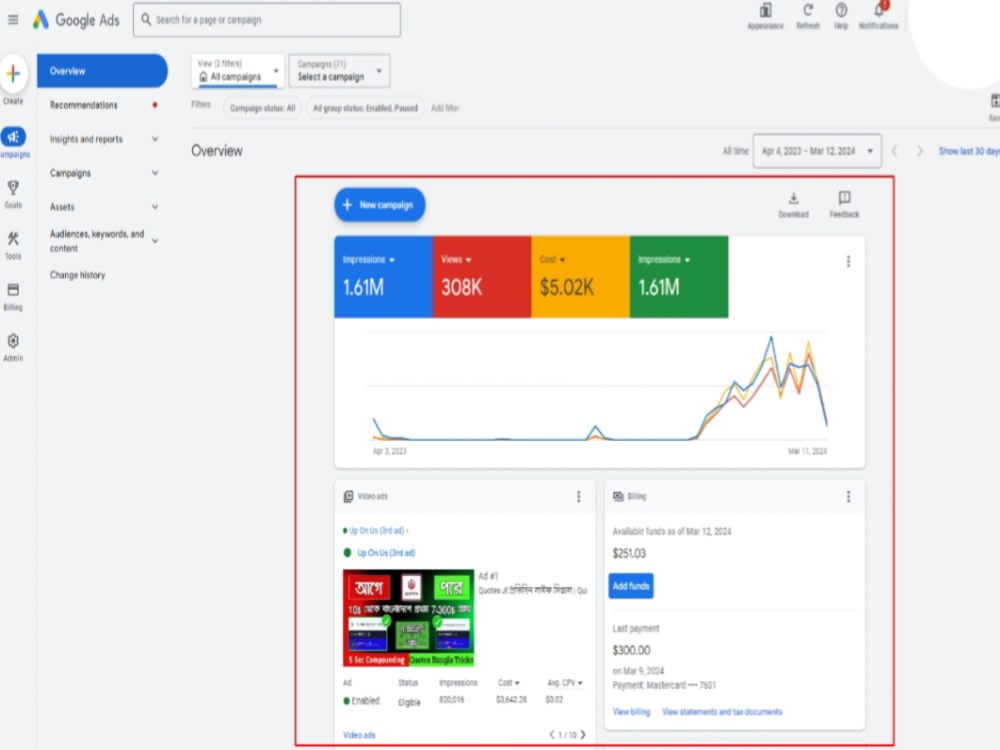Open the Avg. CPV column dropdown
This screenshot has width=1000, height=750.
564,683
